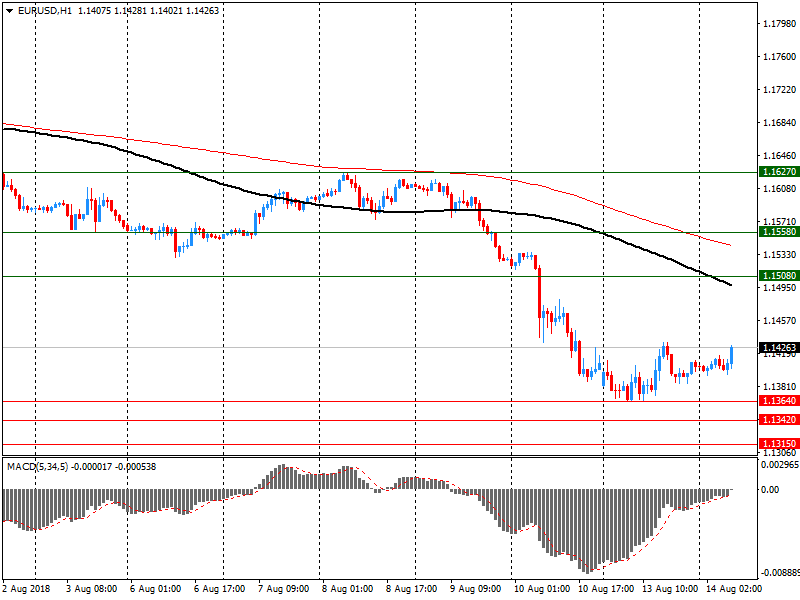Click the 1.17600 price scale value
Viewport: 800px width, 600px height.
tap(780, 57)
